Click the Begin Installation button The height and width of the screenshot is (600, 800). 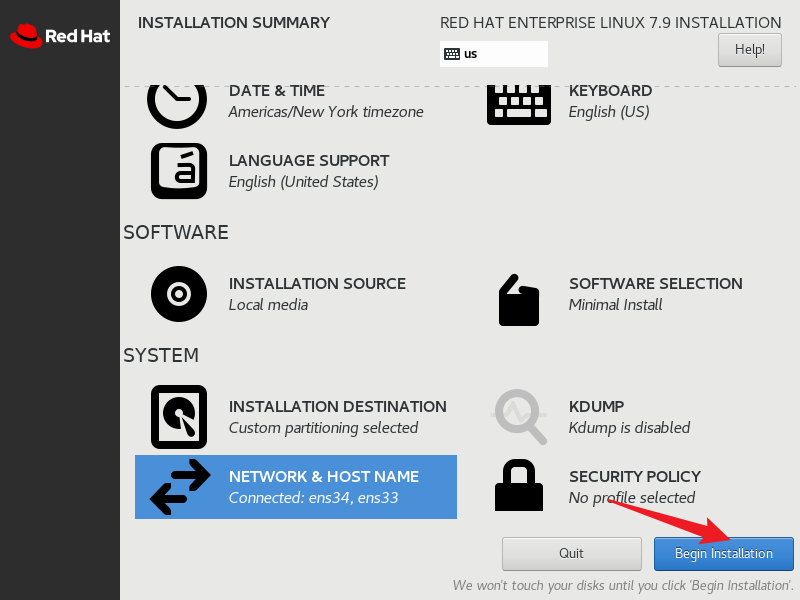[x=723, y=554]
